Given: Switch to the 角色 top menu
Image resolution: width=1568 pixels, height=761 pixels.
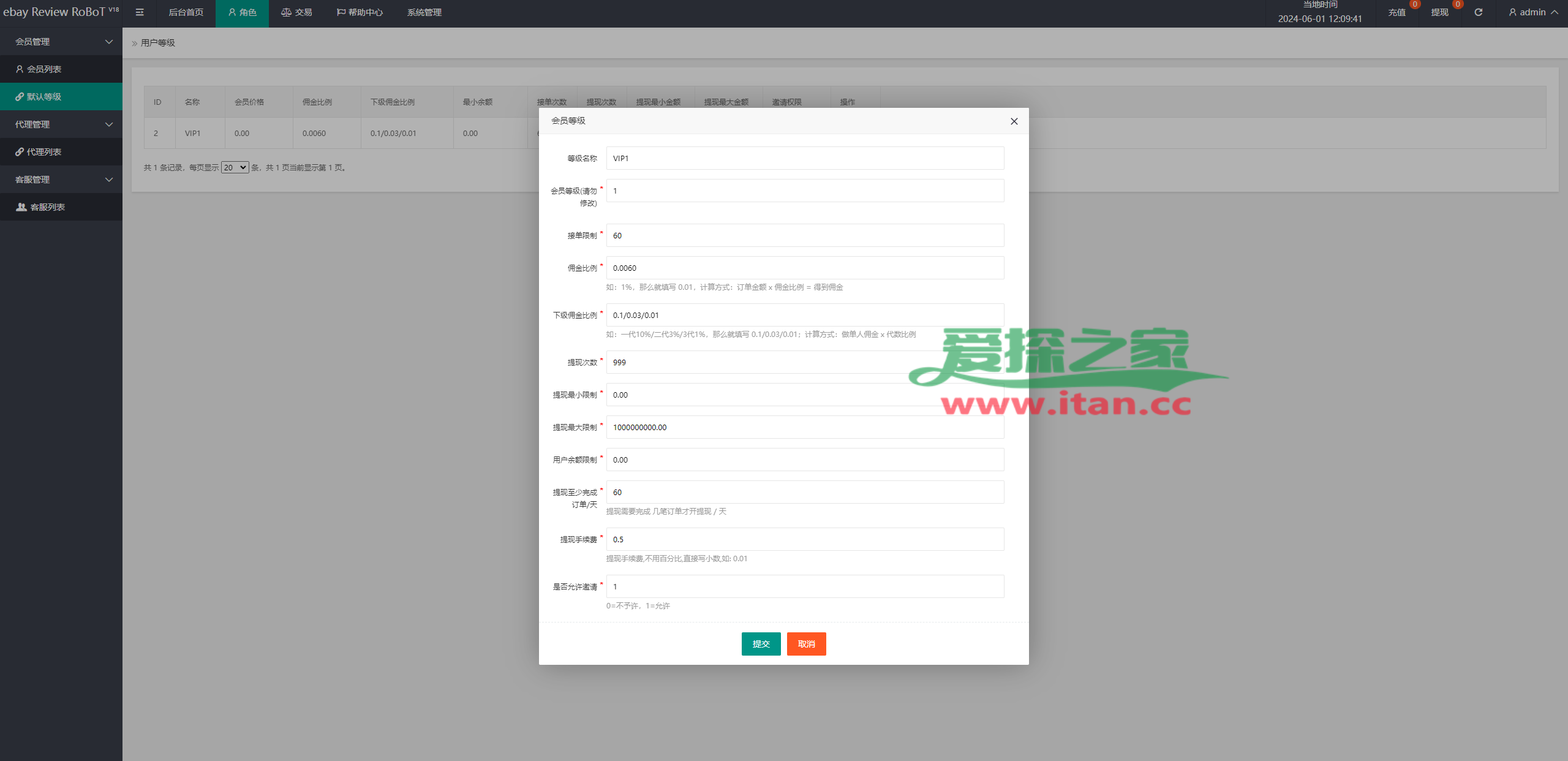Looking at the screenshot, I should coord(242,12).
